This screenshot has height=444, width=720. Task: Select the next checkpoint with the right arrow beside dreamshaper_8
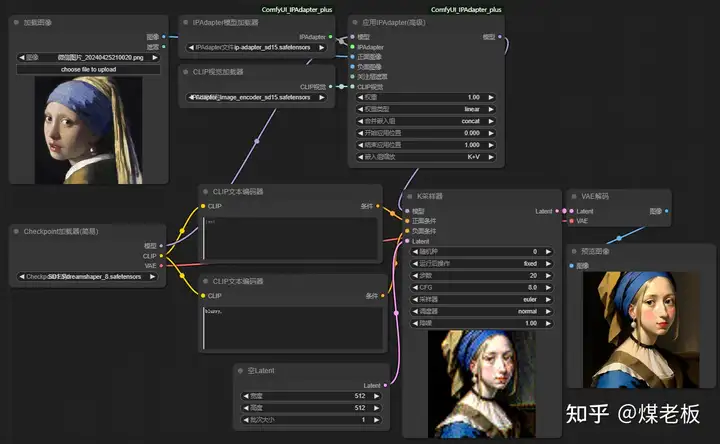pyautogui.click(x=152, y=277)
